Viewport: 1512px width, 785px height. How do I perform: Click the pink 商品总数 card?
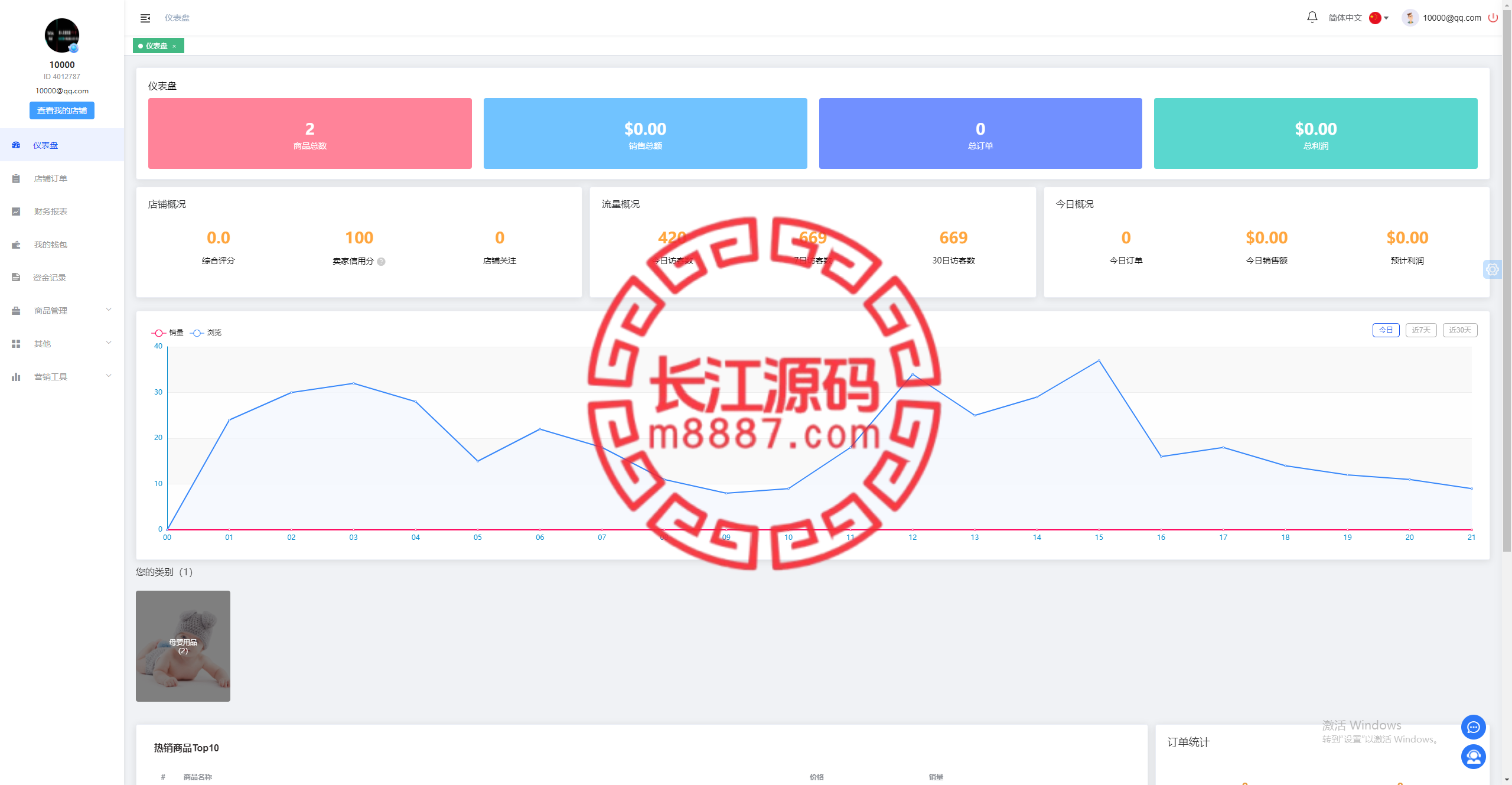coord(310,133)
